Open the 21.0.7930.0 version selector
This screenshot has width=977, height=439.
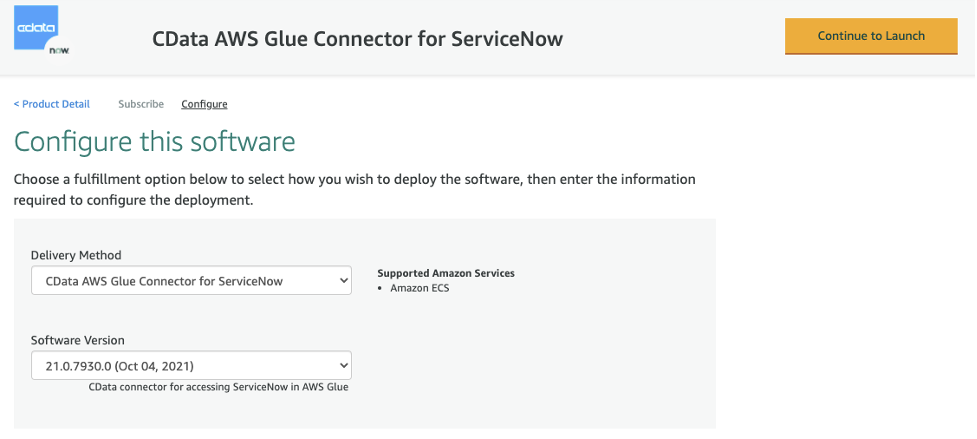(191, 366)
